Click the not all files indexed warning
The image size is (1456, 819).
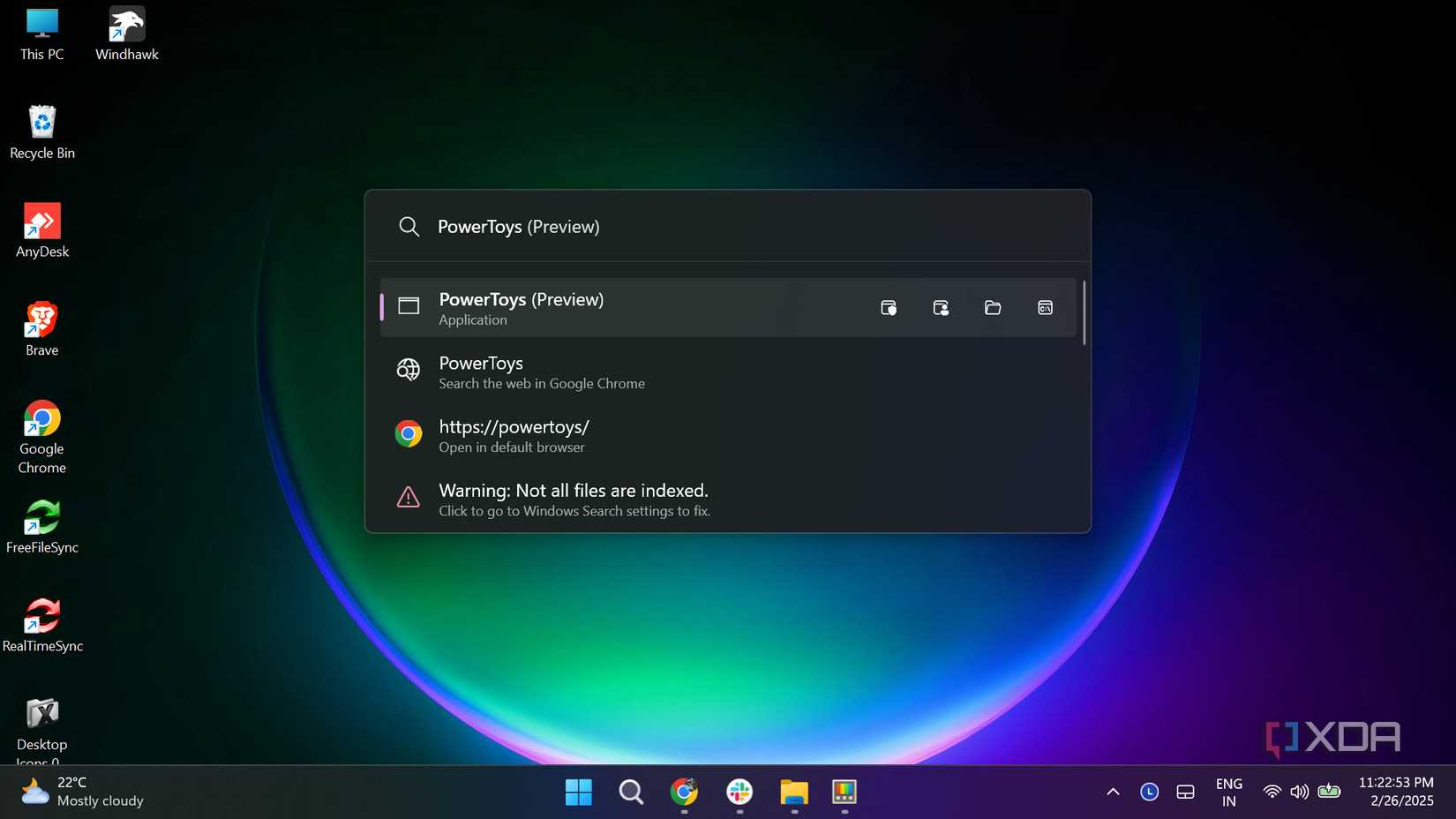click(x=728, y=499)
